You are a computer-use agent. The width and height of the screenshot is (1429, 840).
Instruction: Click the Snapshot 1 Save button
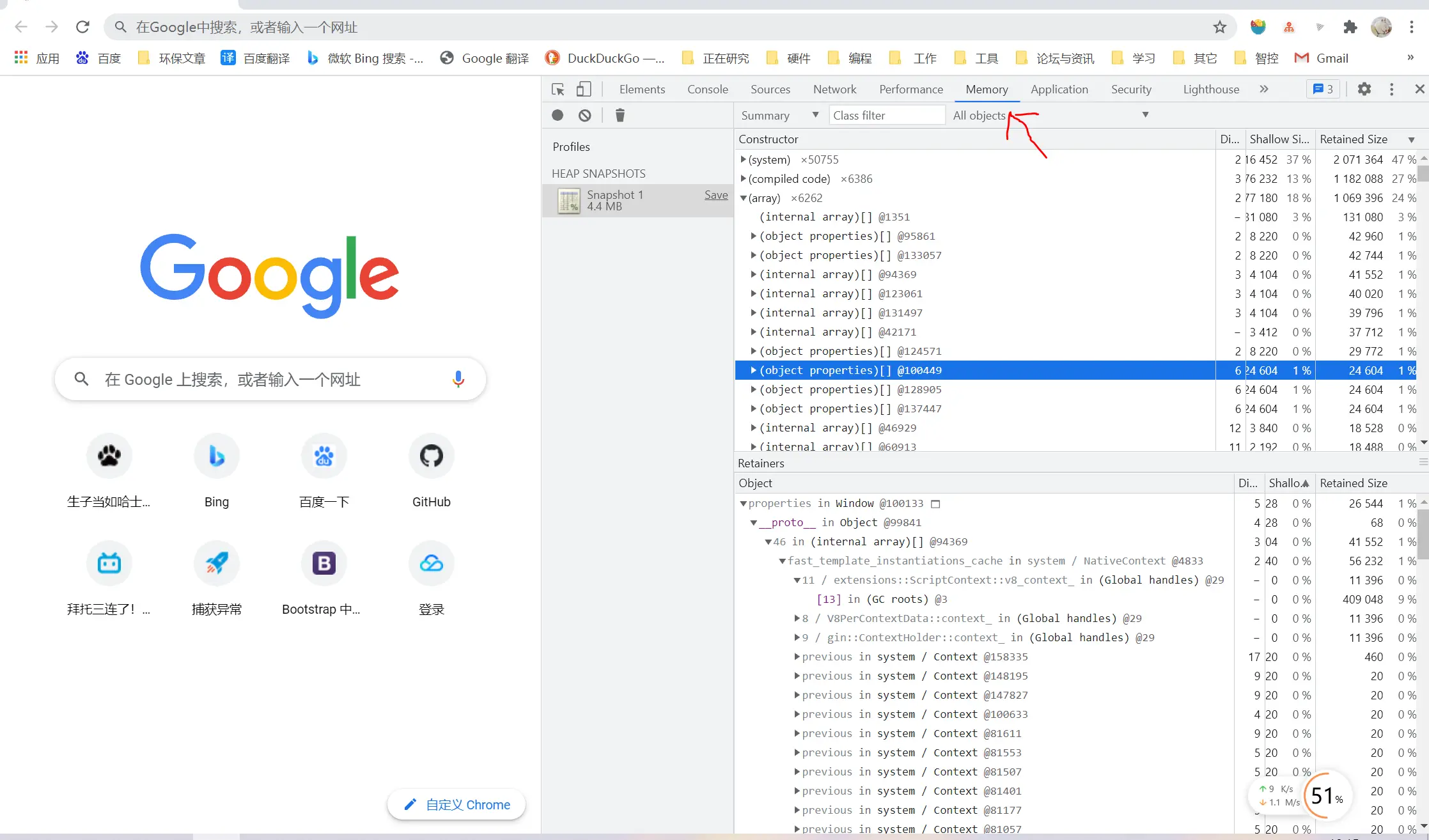click(717, 194)
